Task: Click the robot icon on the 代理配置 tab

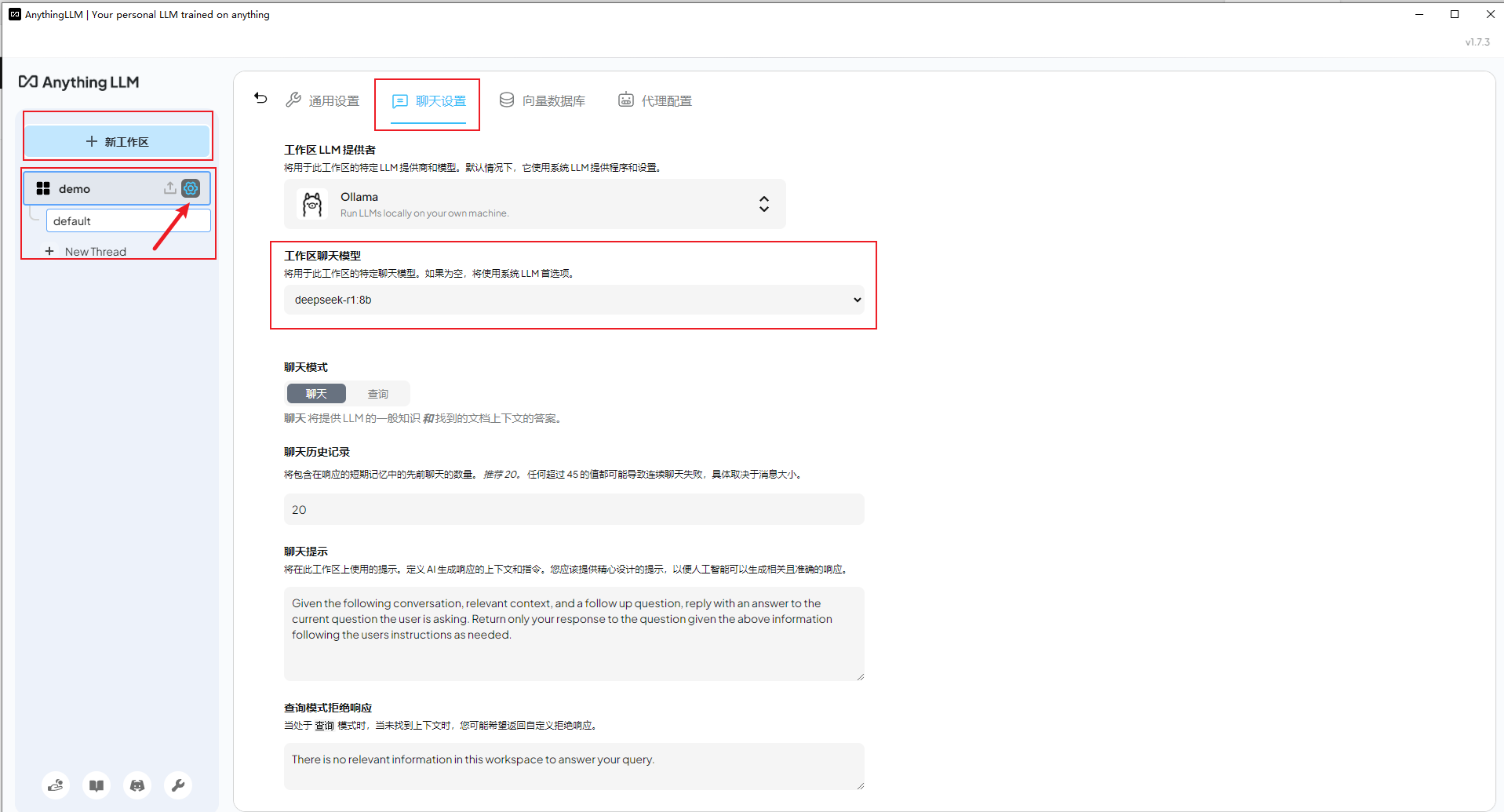Action: [x=626, y=100]
